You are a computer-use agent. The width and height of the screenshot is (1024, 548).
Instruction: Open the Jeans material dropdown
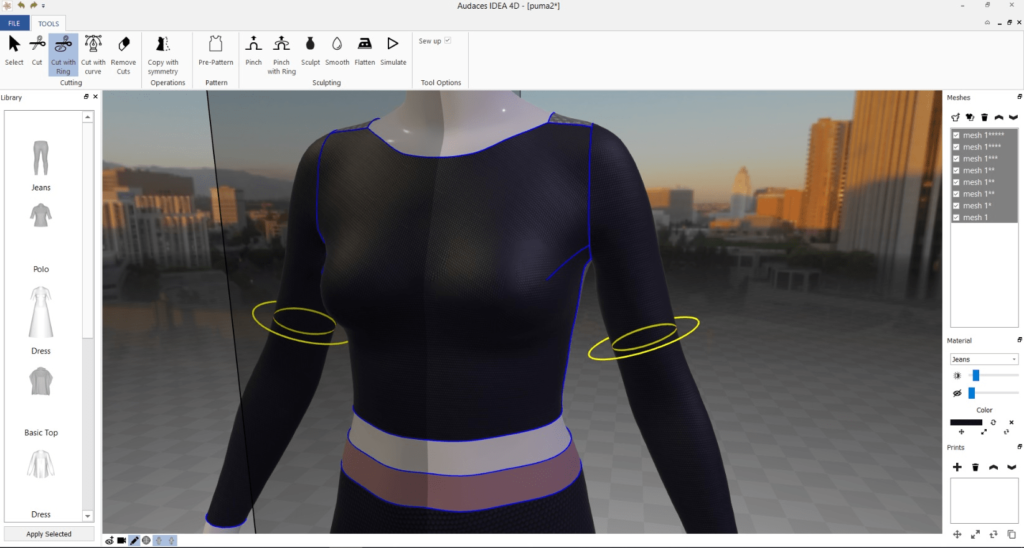pyautogui.click(x=984, y=359)
